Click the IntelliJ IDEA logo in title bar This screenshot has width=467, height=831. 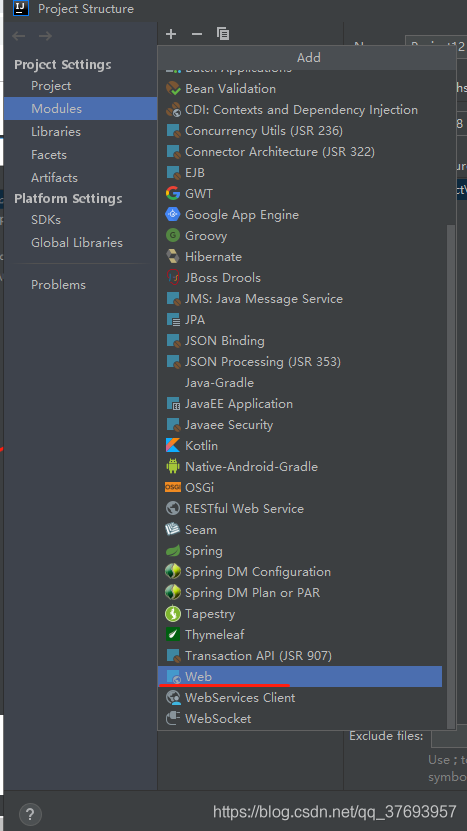(x=21, y=8)
